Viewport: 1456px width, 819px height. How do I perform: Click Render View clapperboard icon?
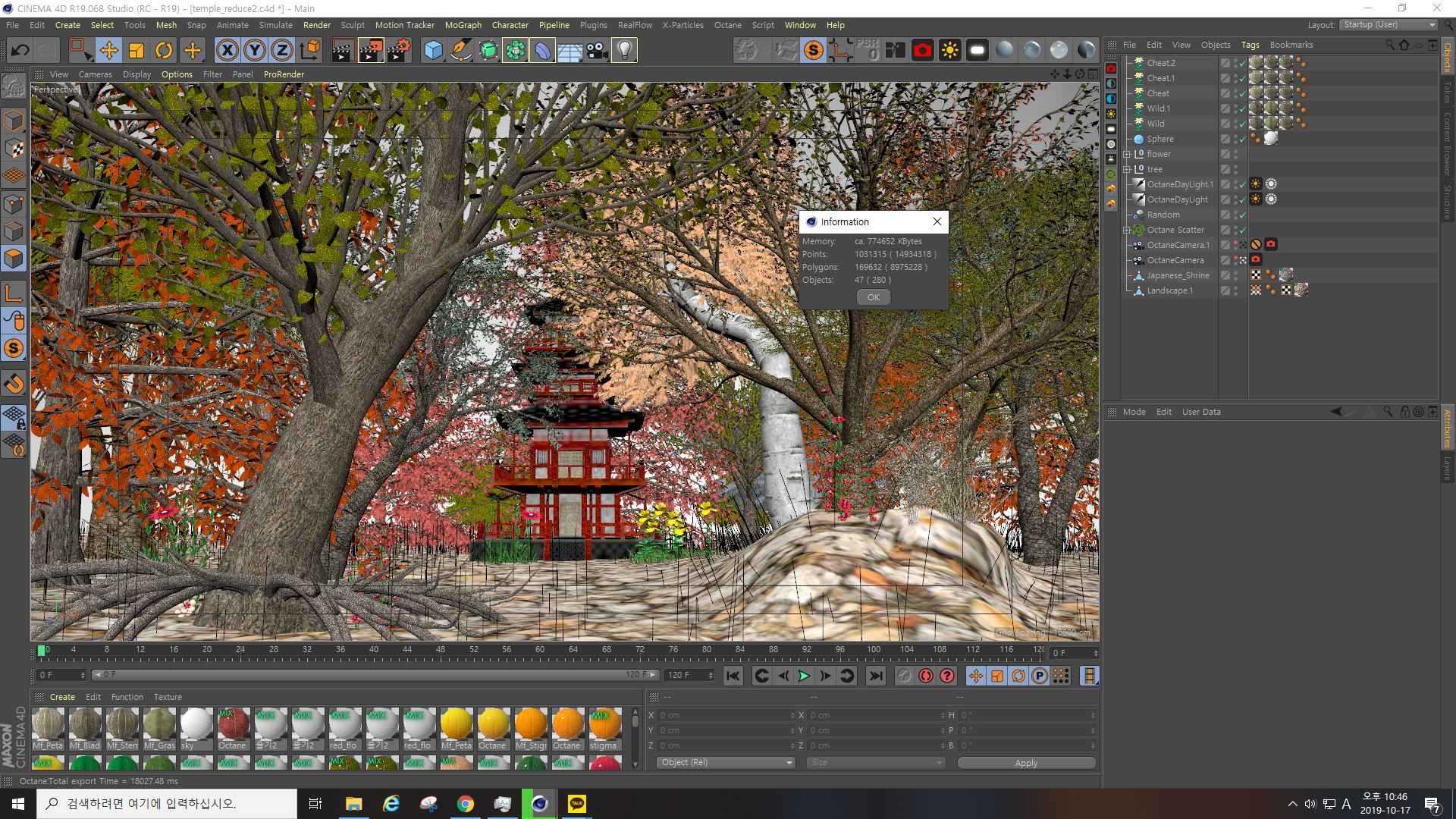coord(343,51)
